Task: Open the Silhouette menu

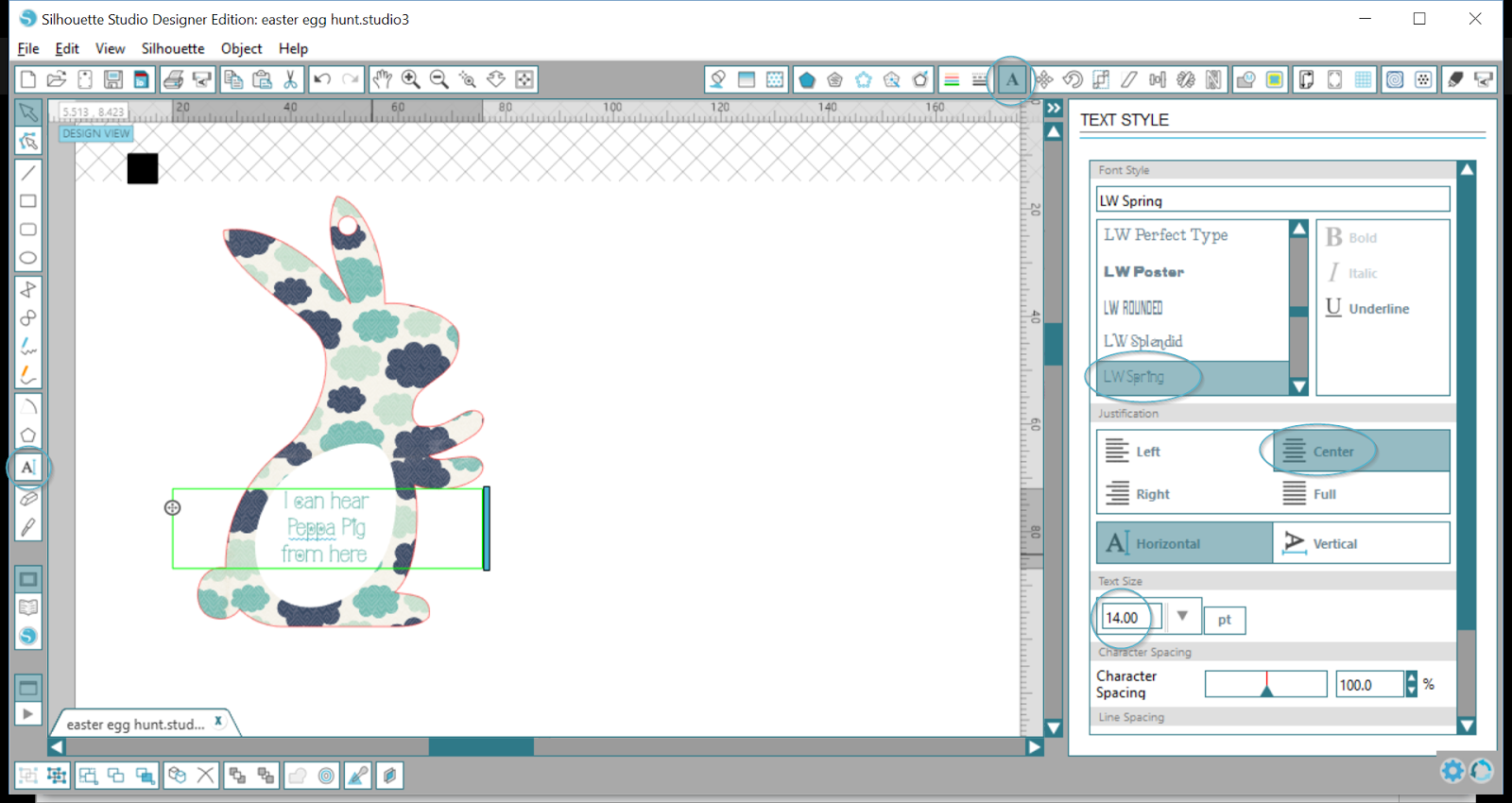Action: click(x=173, y=48)
